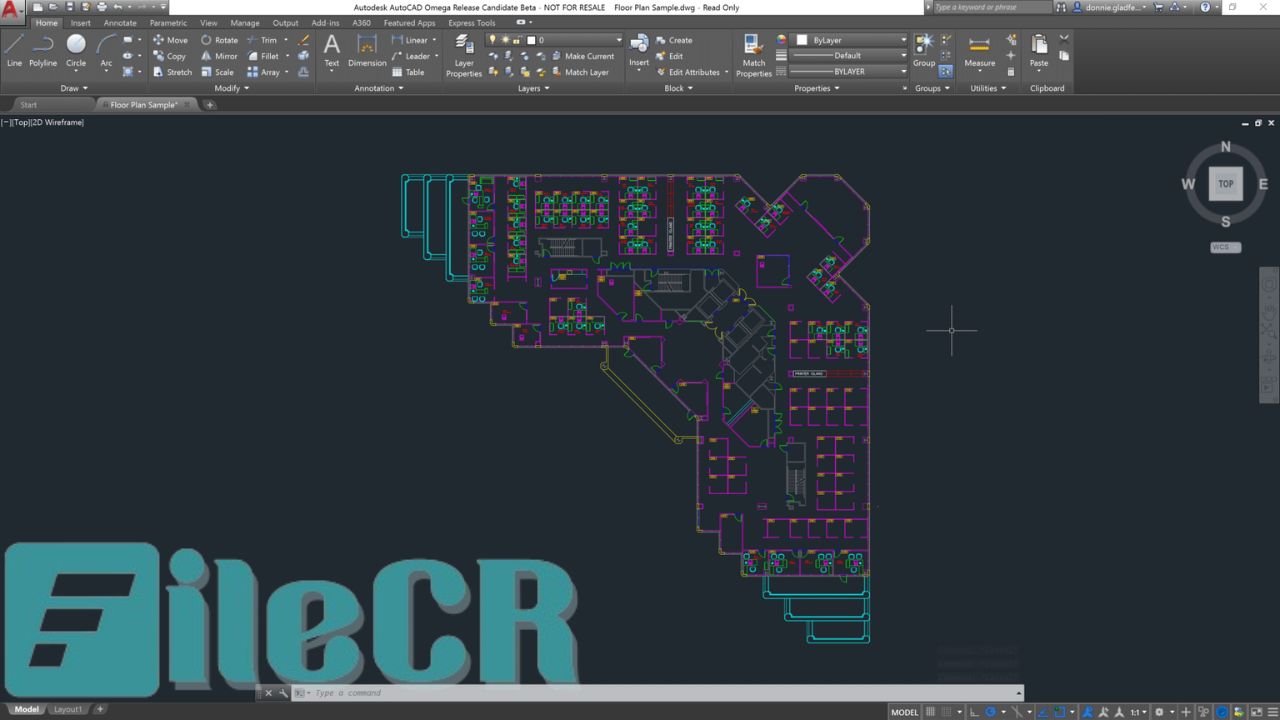The width and height of the screenshot is (1280, 720).
Task: Click the Match Properties tool
Action: [754, 55]
